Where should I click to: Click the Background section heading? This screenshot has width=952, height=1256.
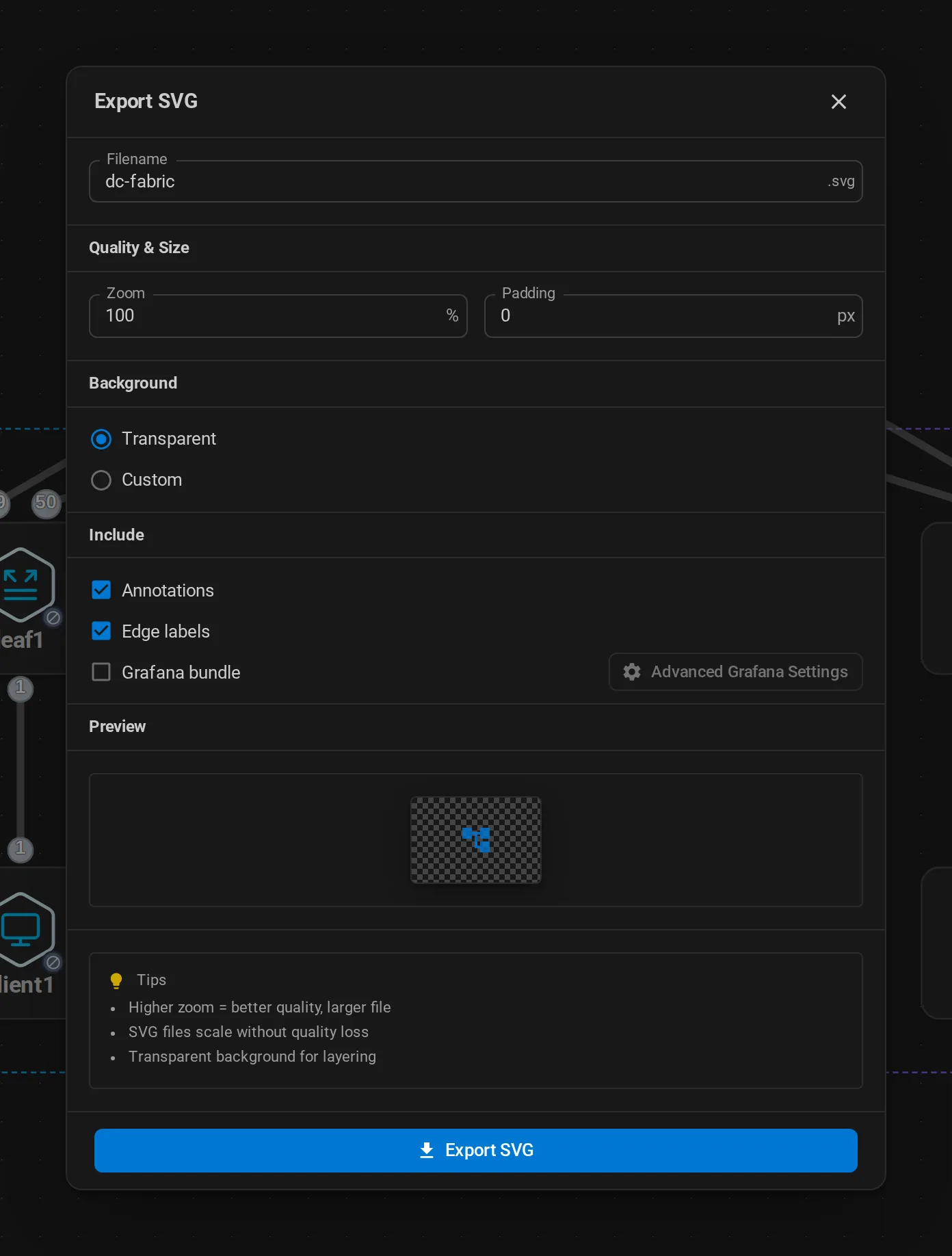click(133, 383)
